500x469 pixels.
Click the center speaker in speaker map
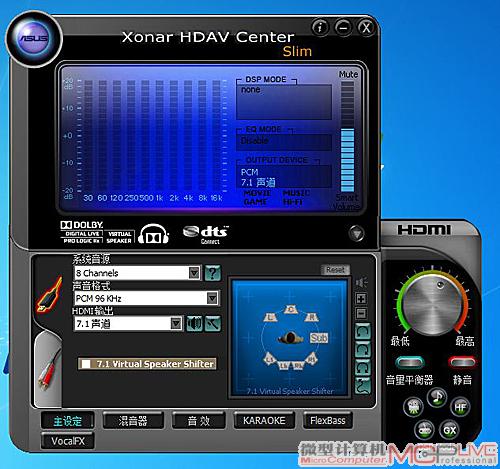click(290, 309)
